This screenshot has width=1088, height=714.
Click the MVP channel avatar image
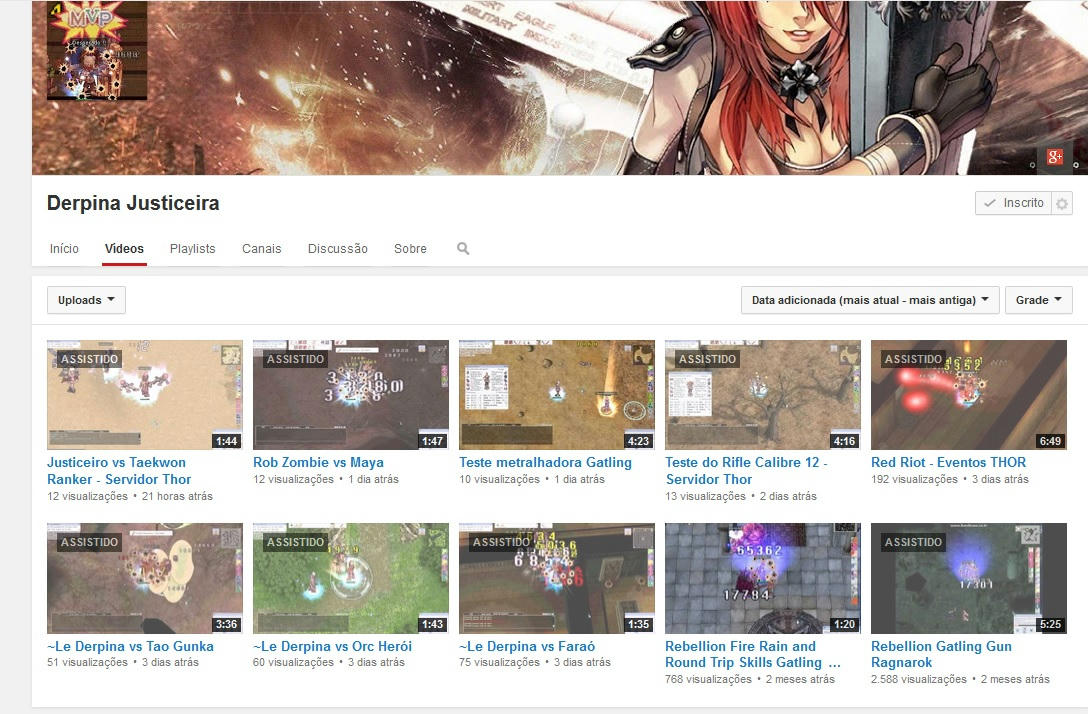[x=96, y=51]
